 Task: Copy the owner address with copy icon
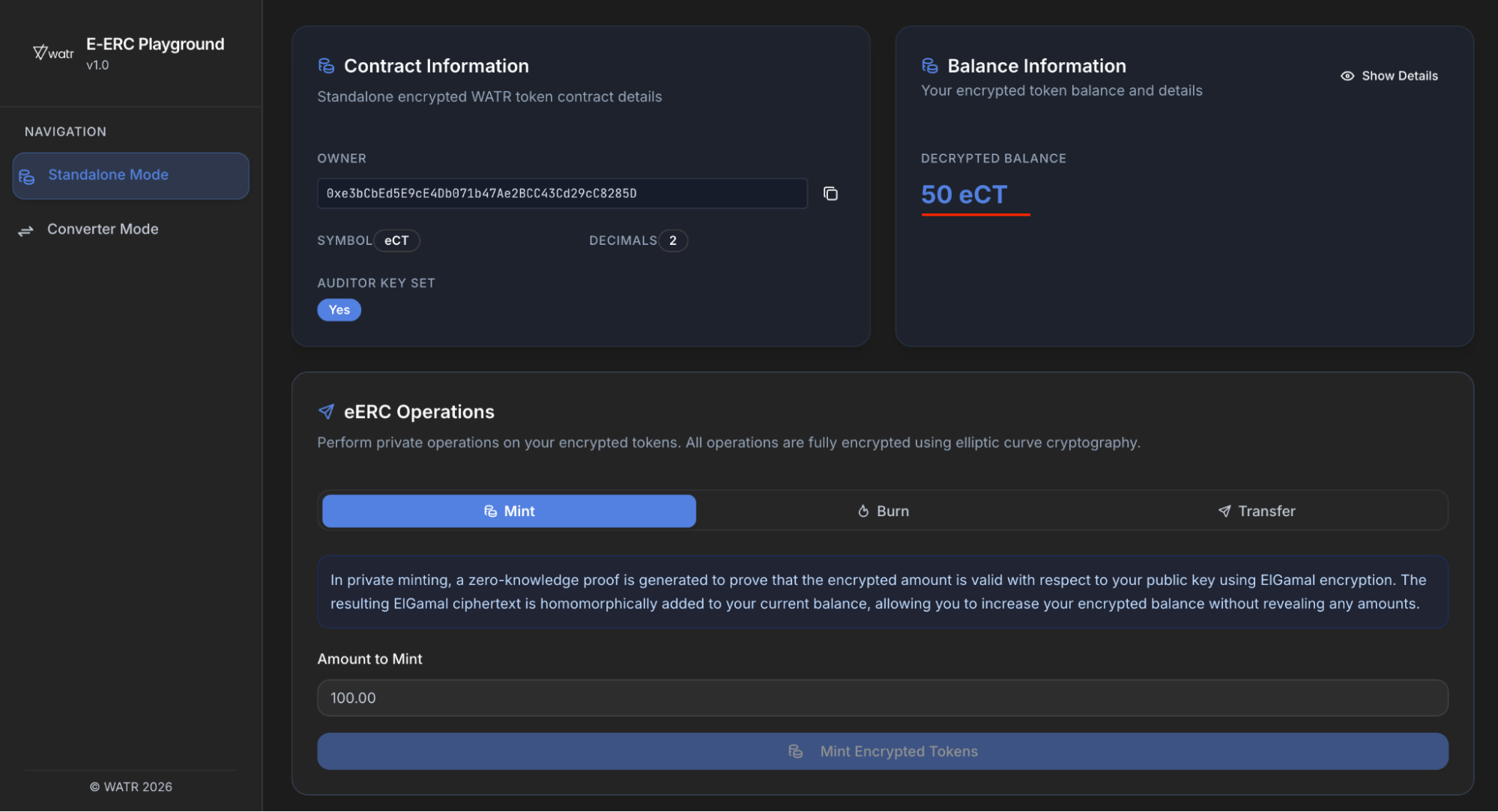(830, 193)
